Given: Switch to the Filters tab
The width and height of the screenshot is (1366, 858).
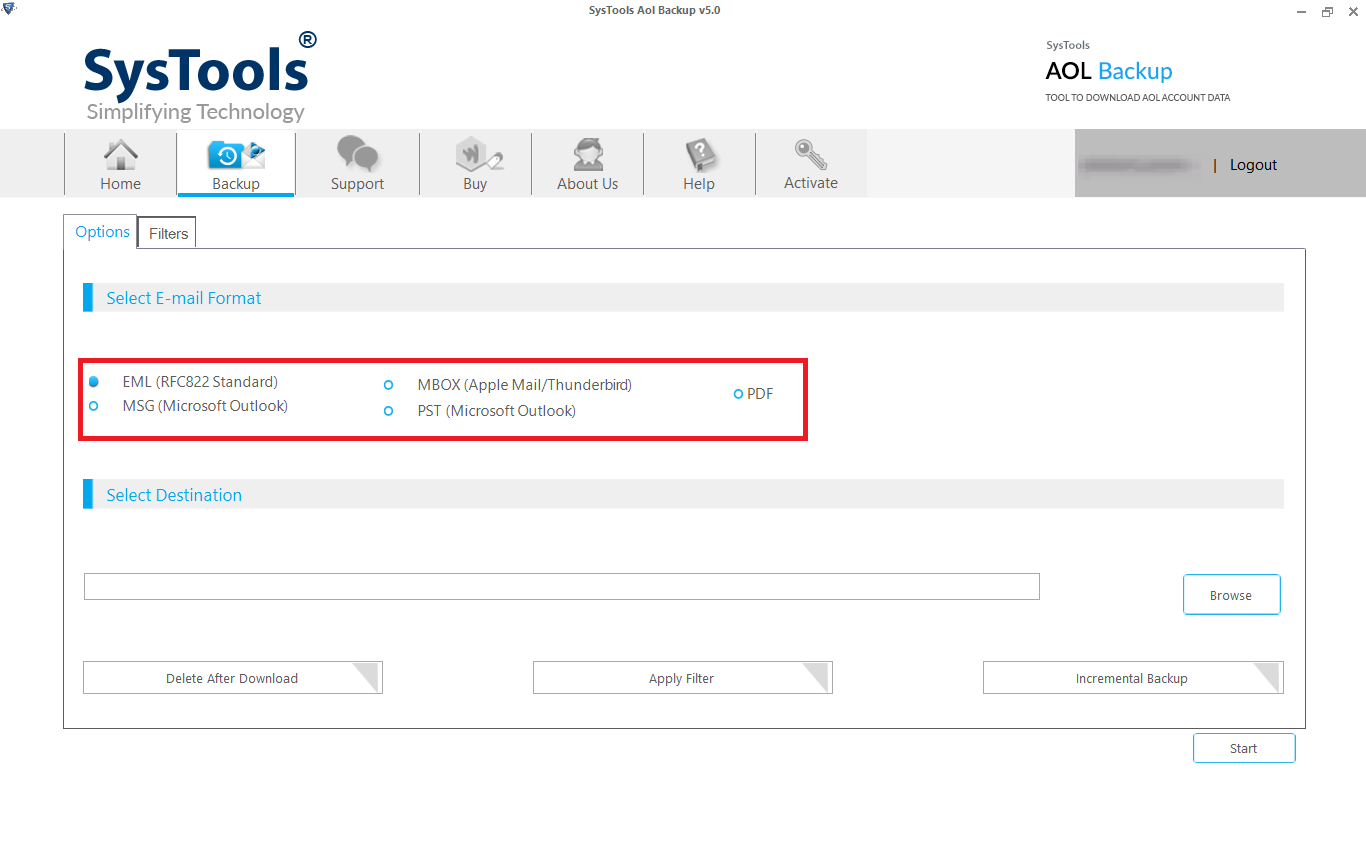Looking at the screenshot, I should pos(168,233).
